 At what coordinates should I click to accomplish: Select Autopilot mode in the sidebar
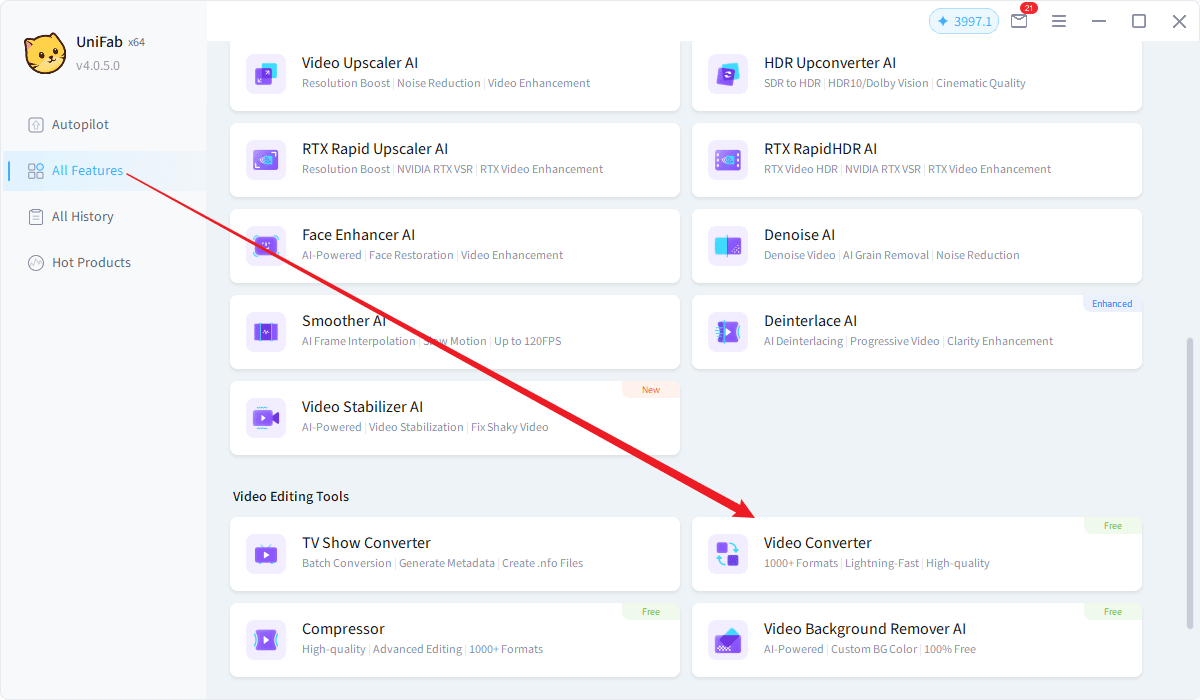click(80, 124)
